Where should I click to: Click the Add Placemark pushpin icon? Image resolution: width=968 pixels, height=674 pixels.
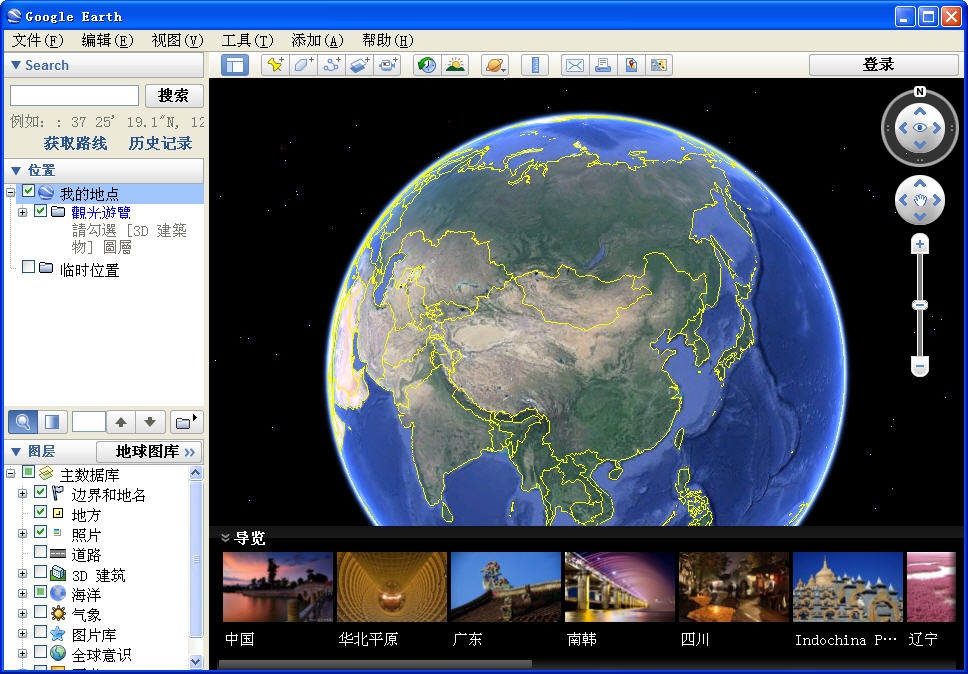275,65
